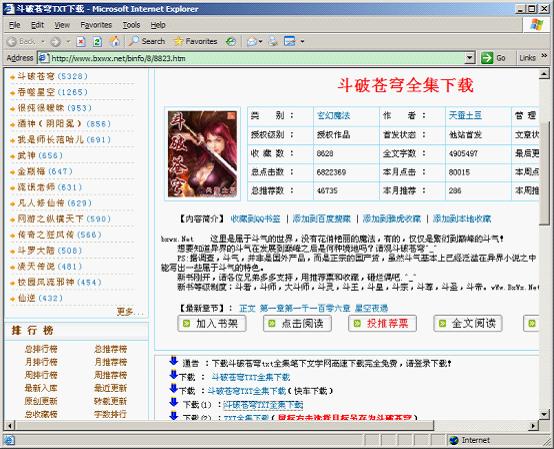This screenshot has height=449, width=554.
Task: Click the green Go arrow button
Action: 487,58
